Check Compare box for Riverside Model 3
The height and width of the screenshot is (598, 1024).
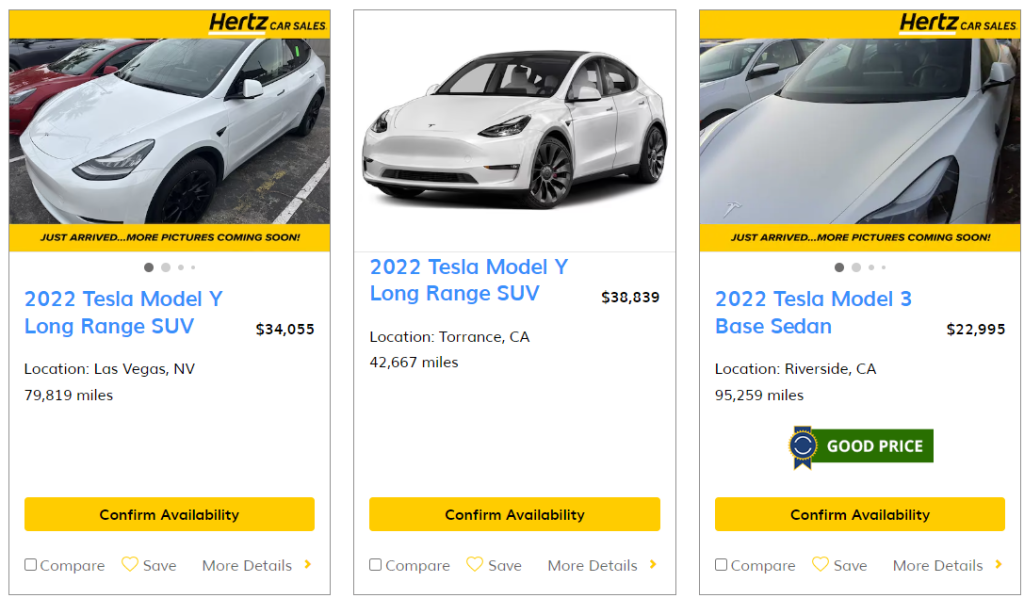point(721,565)
